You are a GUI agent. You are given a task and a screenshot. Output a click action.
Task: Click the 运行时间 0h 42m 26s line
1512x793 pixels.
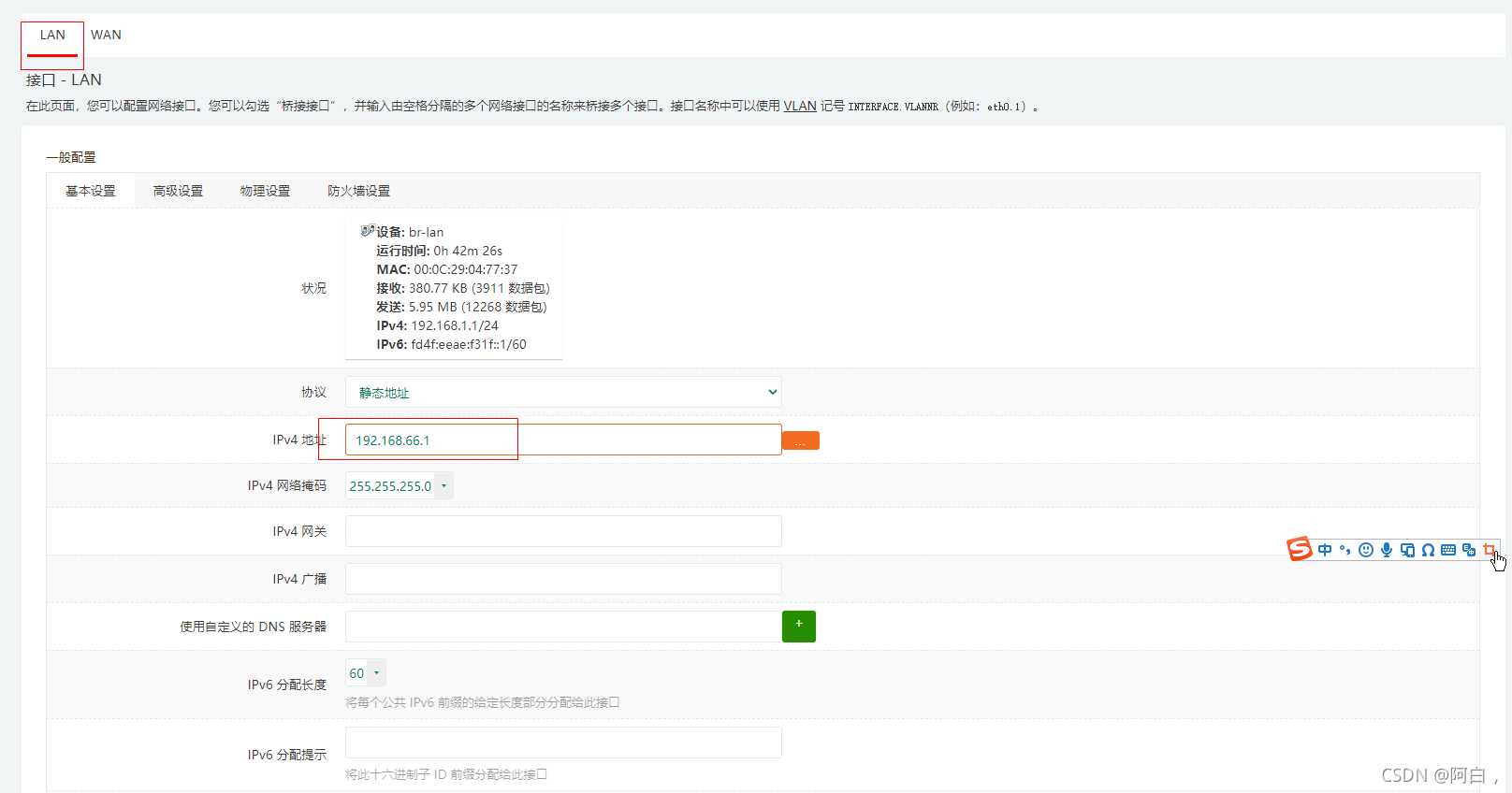tap(439, 251)
